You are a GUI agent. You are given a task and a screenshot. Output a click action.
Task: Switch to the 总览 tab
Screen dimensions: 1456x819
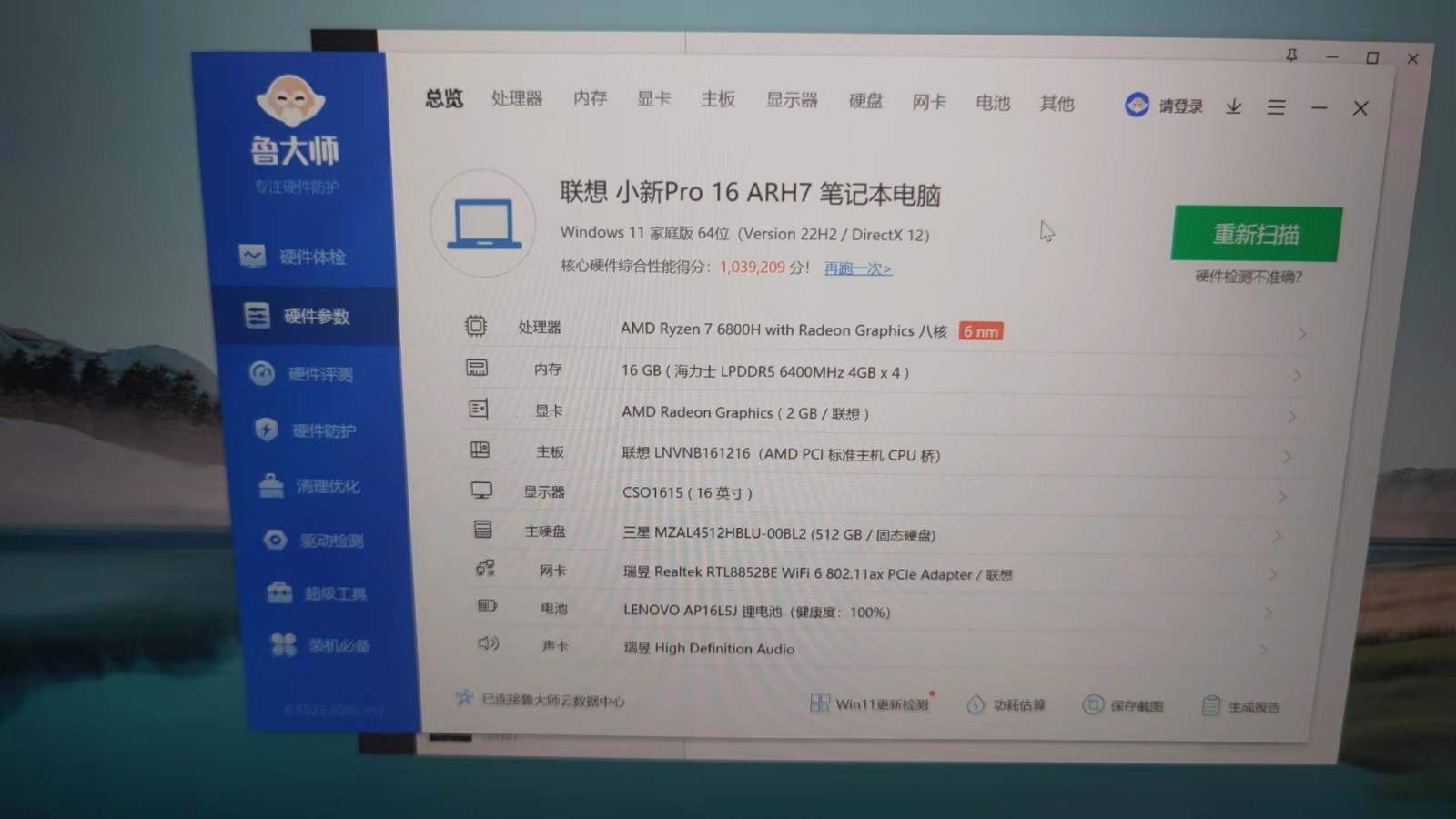(x=444, y=98)
